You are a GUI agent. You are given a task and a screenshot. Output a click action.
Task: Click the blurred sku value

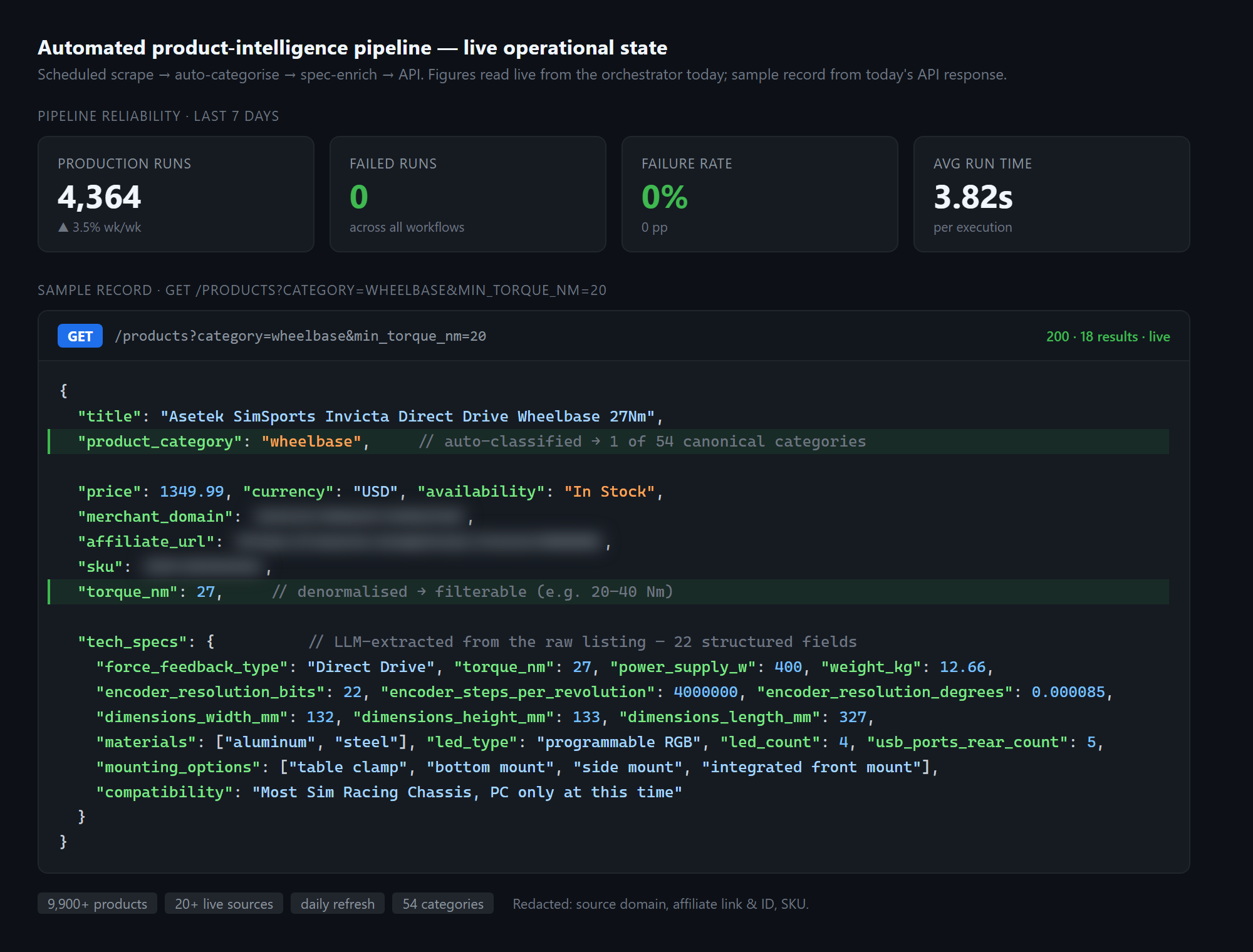(x=202, y=567)
